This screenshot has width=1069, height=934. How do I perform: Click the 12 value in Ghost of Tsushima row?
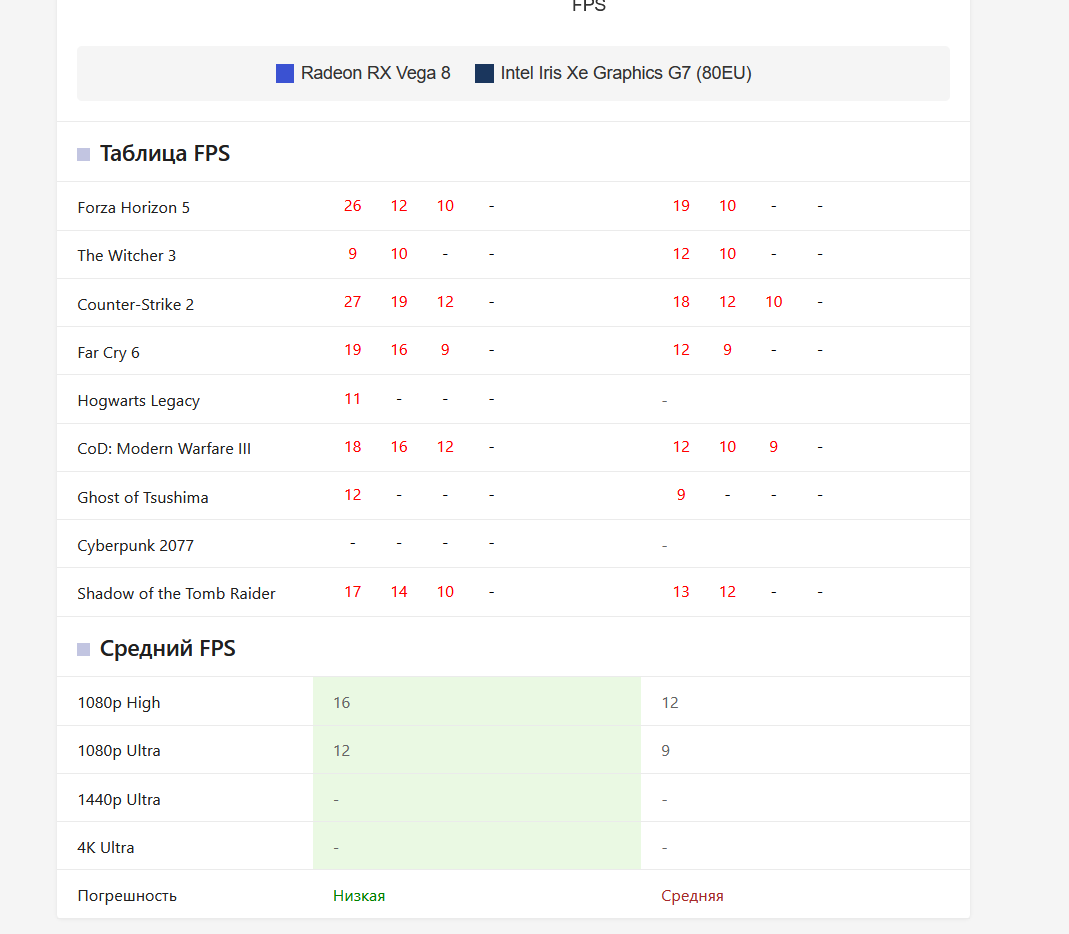click(x=352, y=495)
